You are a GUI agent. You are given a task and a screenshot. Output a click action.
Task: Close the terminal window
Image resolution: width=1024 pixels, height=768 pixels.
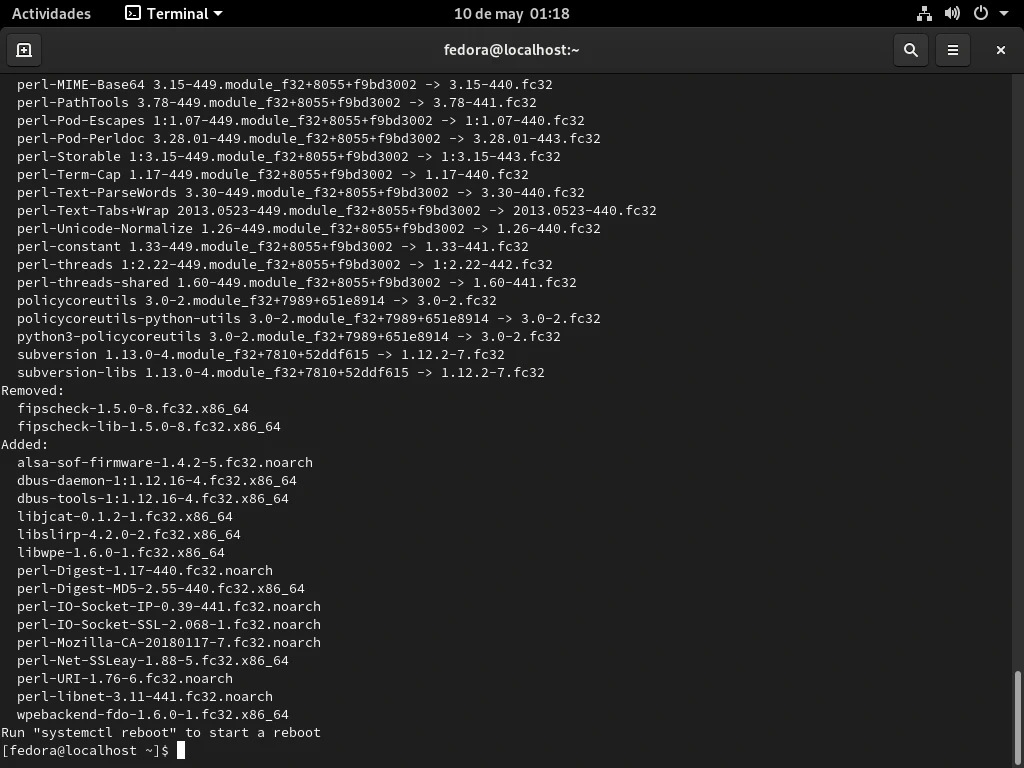click(1000, 50)
